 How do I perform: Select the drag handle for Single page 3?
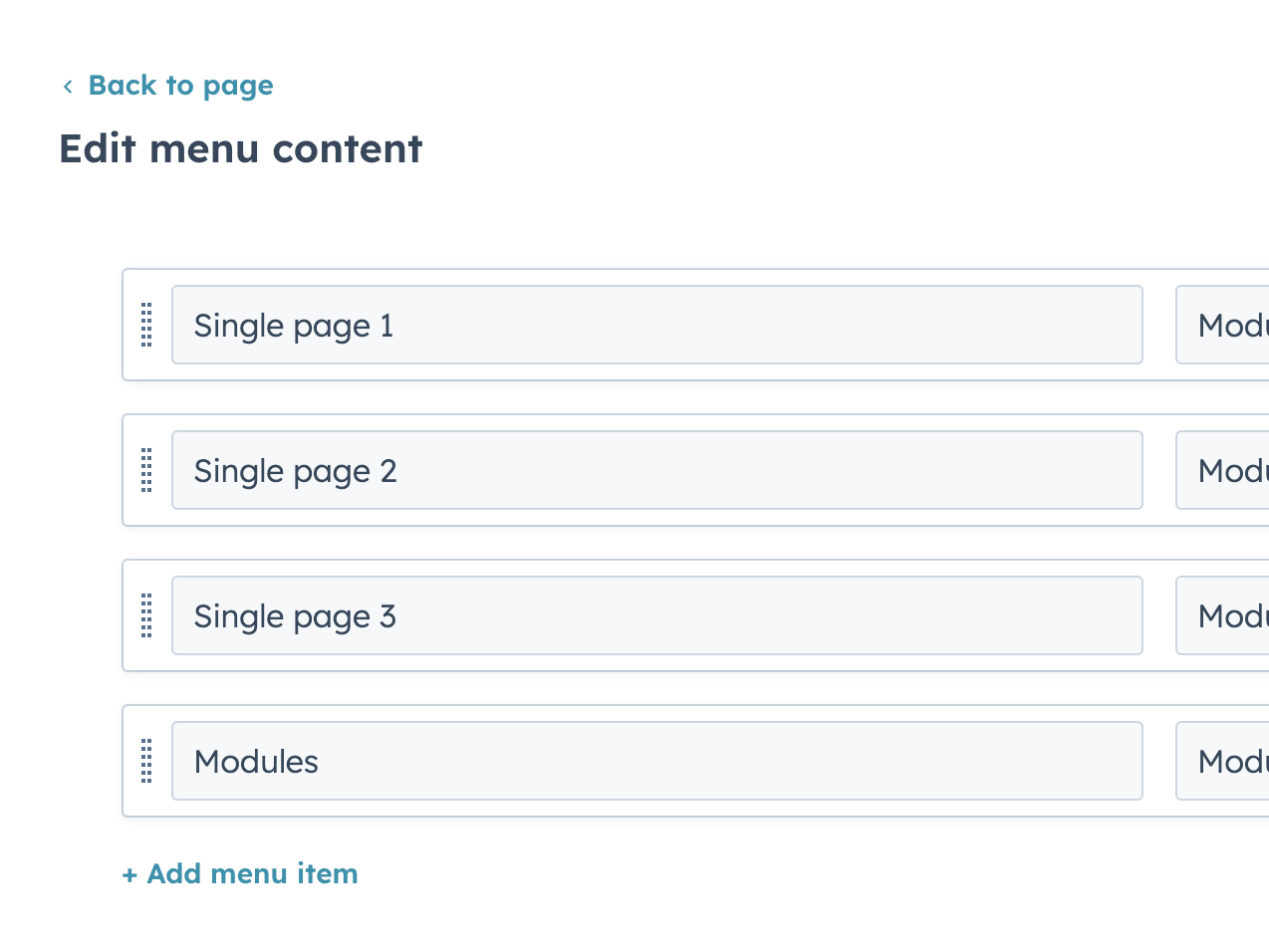pos(146,615)
